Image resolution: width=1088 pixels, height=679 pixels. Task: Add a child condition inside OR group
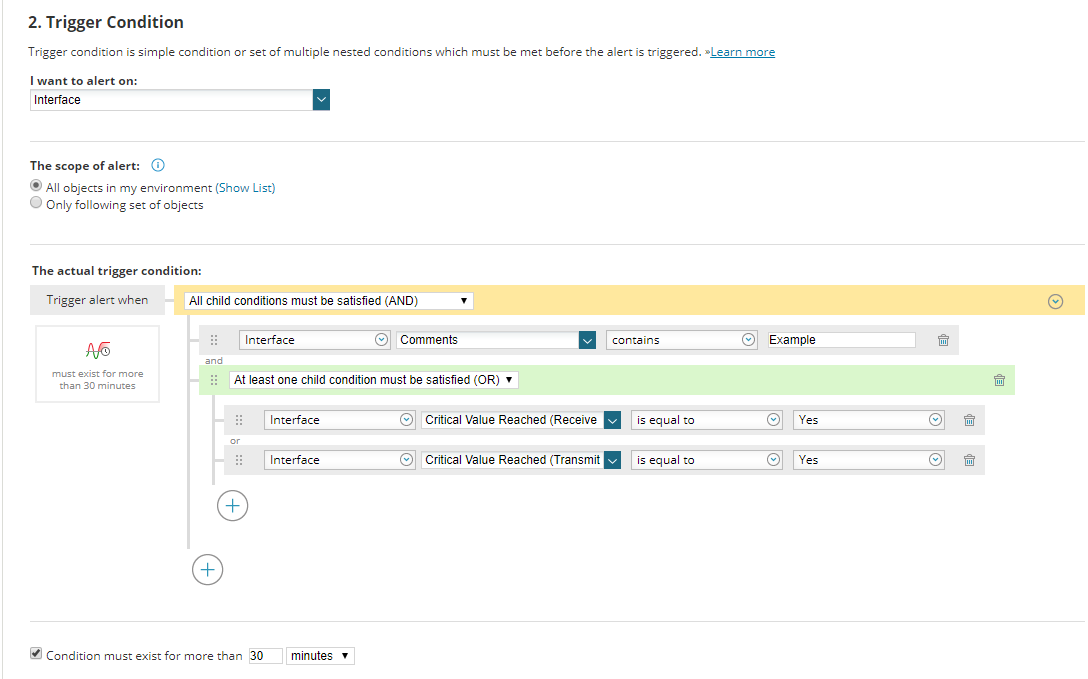click(232, 506)
